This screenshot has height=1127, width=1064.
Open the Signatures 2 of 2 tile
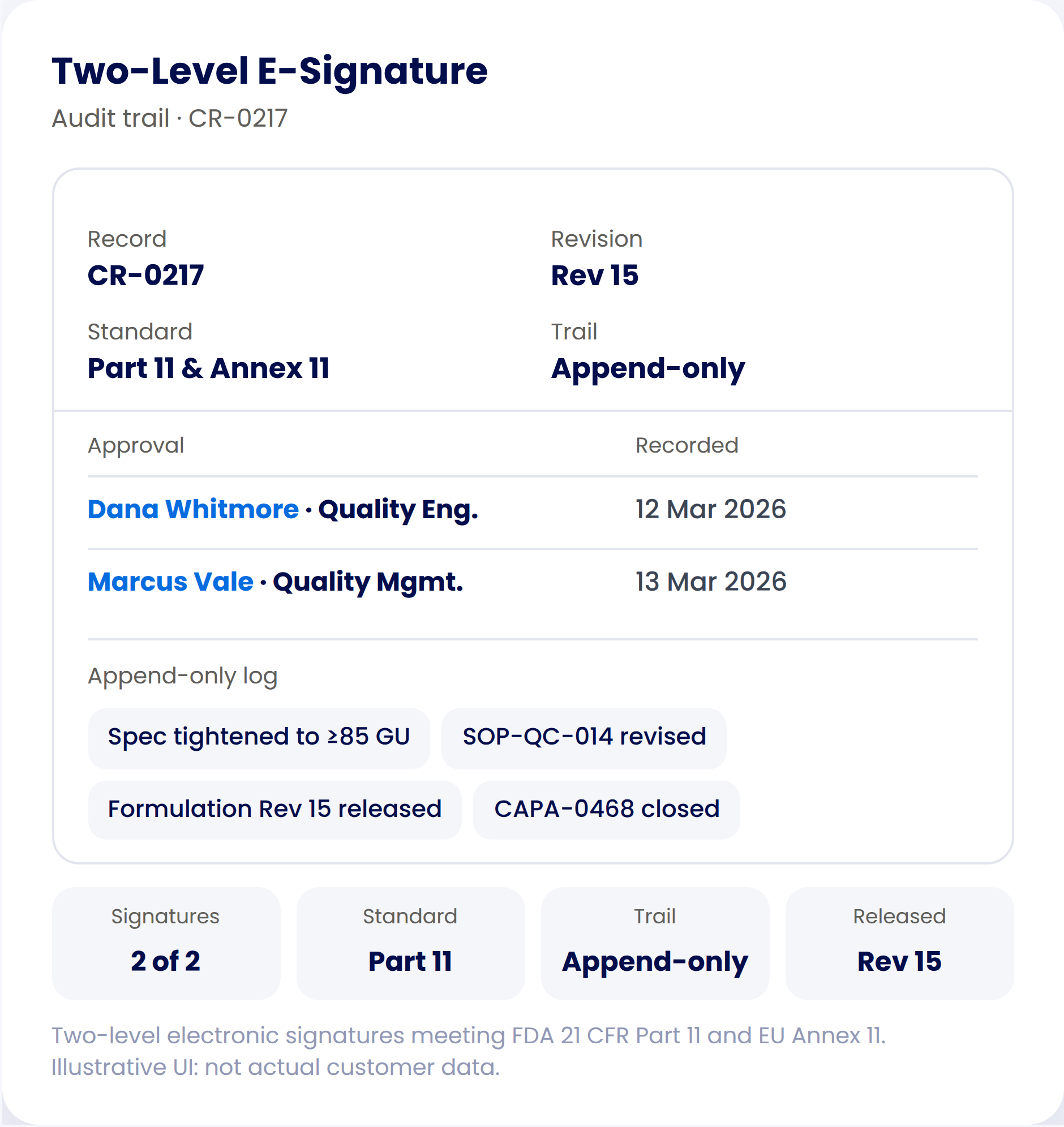coord(166,944)
